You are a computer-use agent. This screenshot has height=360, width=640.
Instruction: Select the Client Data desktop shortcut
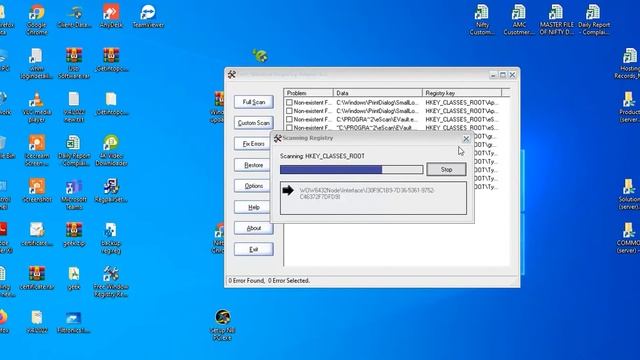(74, 16)
